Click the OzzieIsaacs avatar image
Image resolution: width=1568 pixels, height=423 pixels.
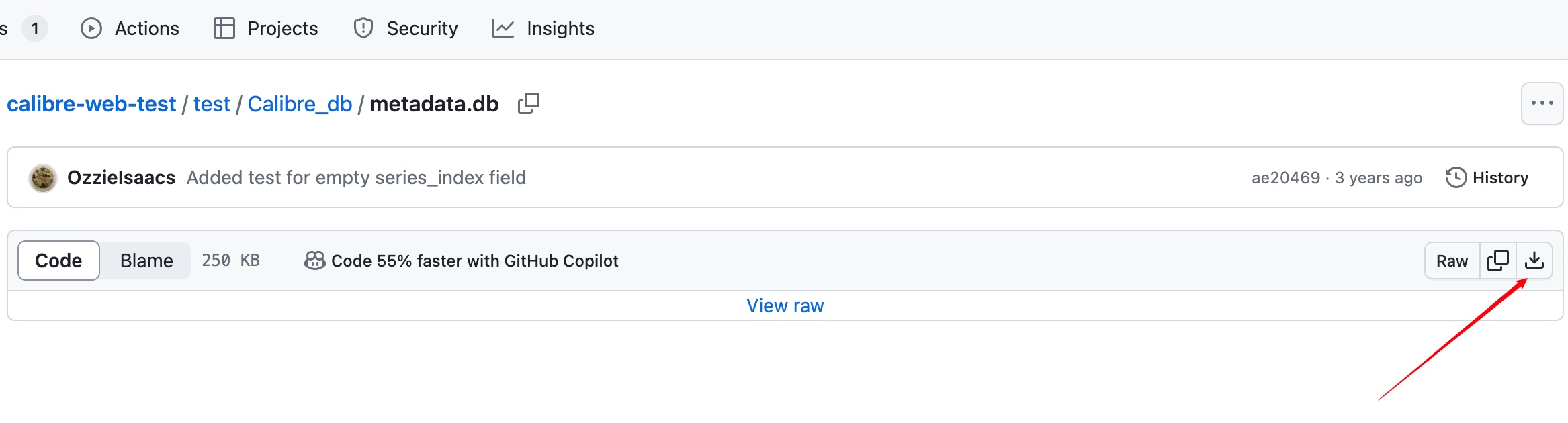point(43,178)
